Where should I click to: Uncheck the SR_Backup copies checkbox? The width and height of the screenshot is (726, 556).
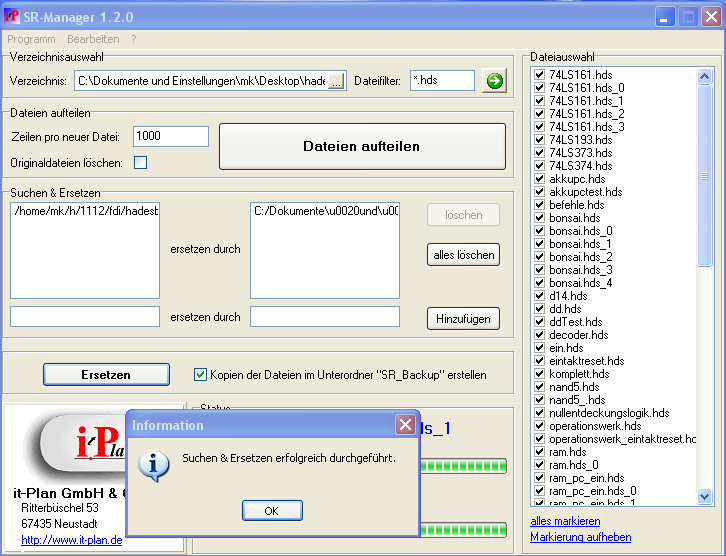[x=200, y=375]
